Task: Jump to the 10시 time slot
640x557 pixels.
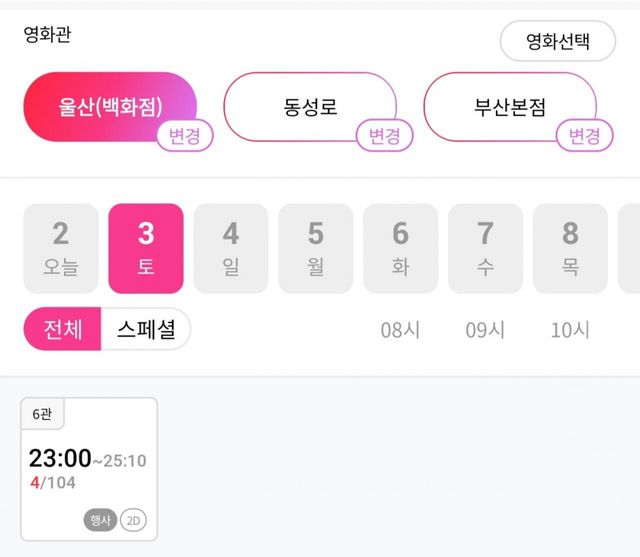Action: [570, 330]
